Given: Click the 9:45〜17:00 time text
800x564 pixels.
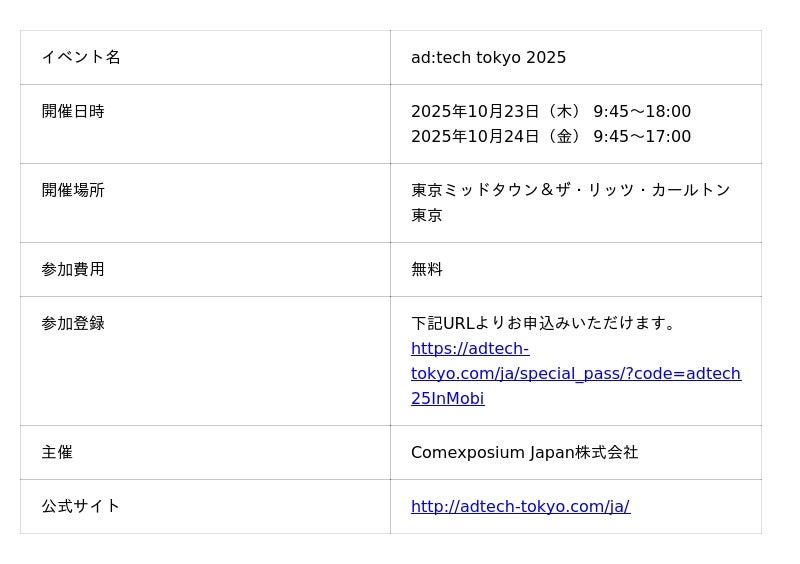Looking at the screenshot, I should tap(642, 137).
